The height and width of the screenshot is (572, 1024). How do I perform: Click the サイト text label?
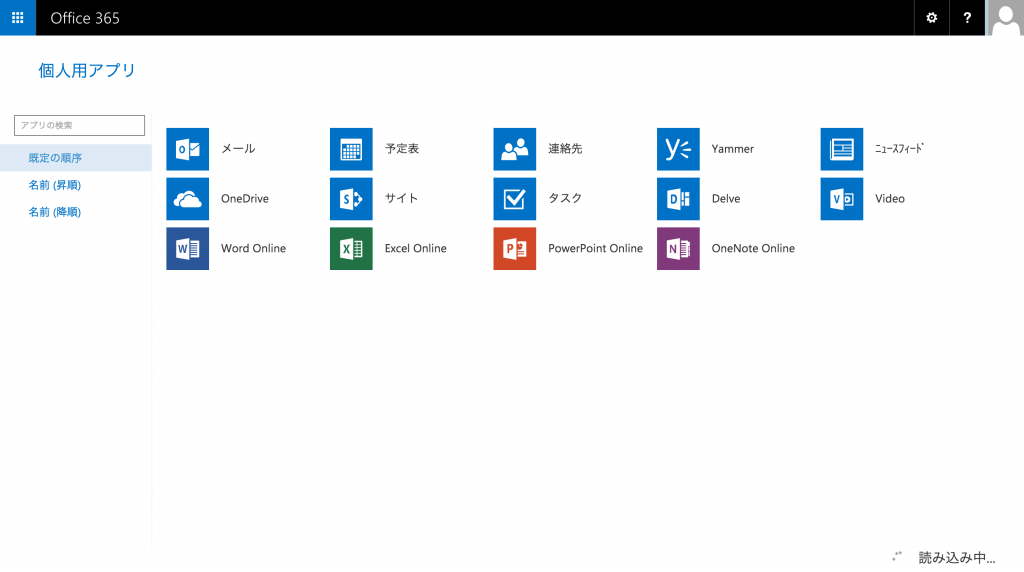pyautogui.click(x=401, y=199)
